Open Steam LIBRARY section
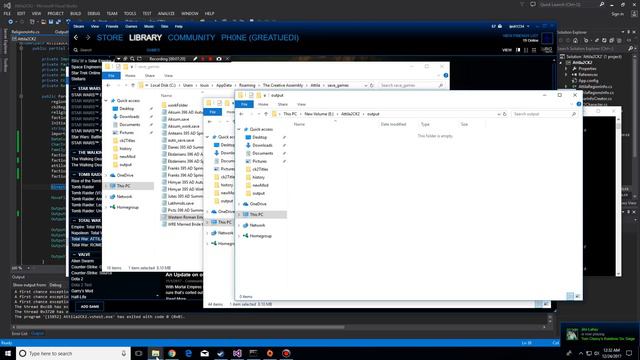 pyautogui.click(x=145, y=38)
